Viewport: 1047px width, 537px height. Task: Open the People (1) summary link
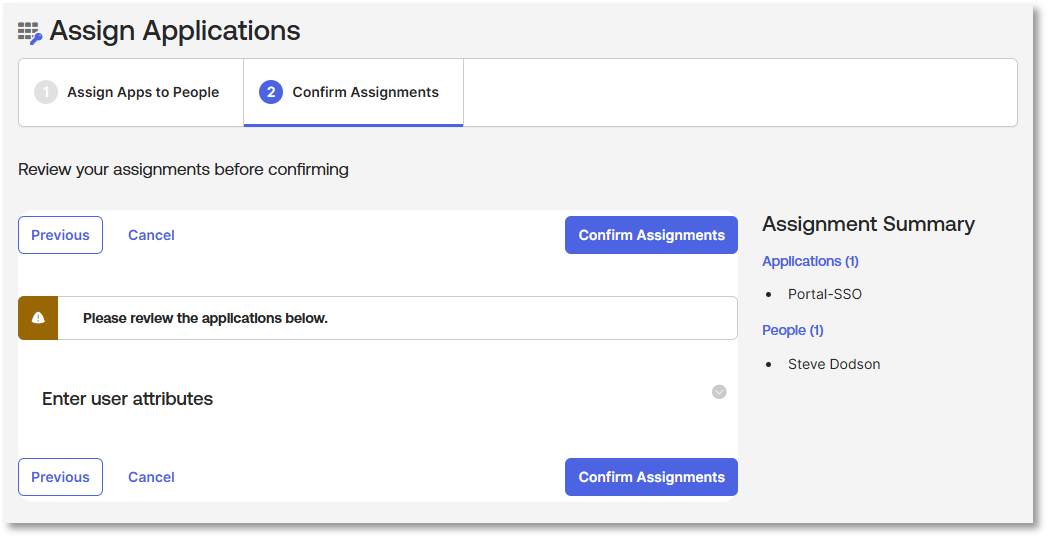coord(793,330)
